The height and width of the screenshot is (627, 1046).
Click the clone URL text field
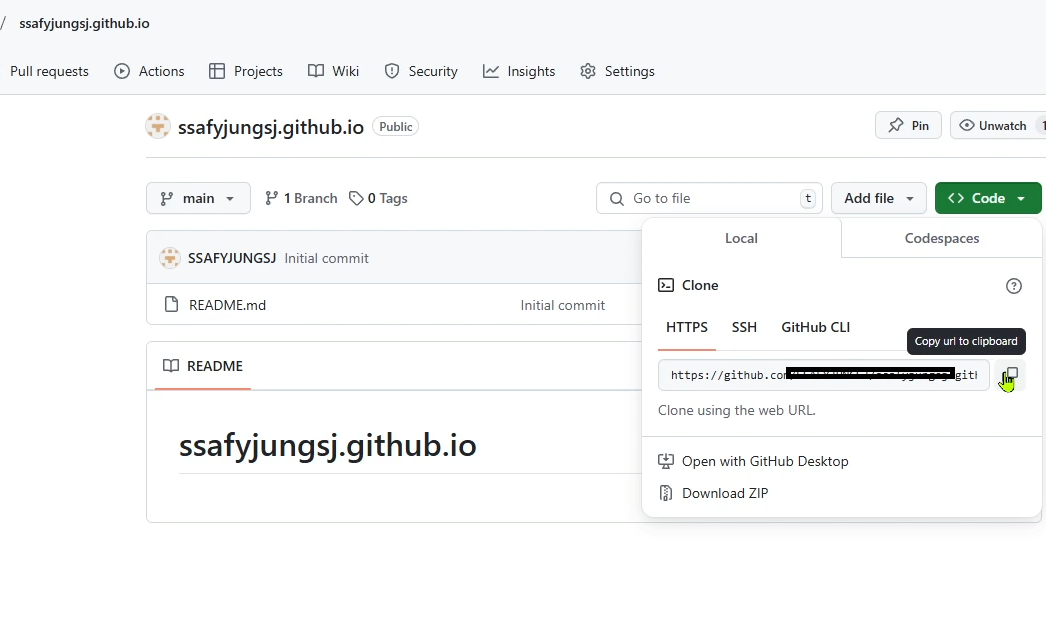coord(824,375)
